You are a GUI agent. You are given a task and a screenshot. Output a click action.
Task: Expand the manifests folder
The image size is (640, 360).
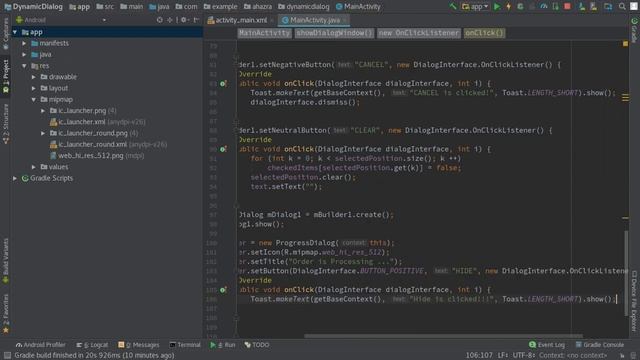pos(24,43)
